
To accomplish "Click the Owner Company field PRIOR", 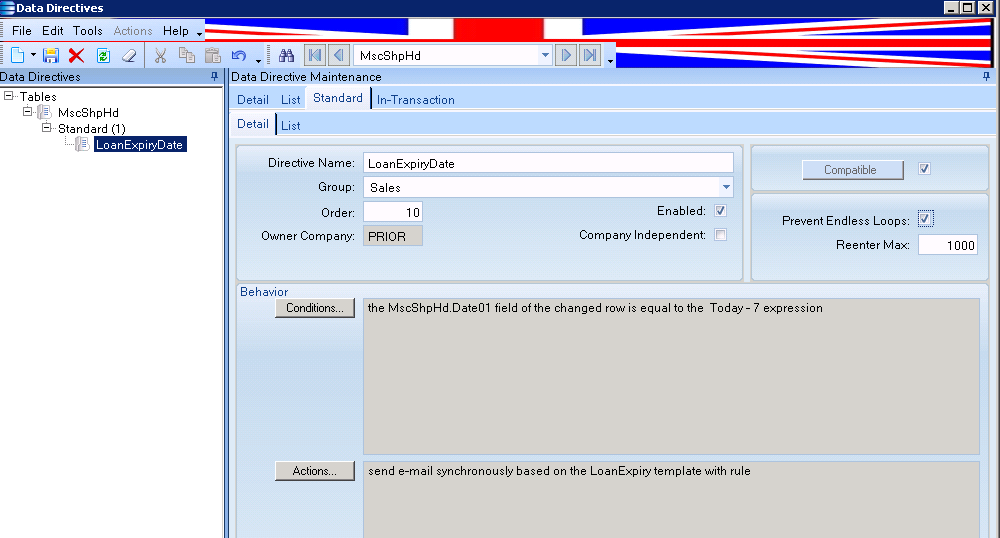I will [x=393, y=236].
